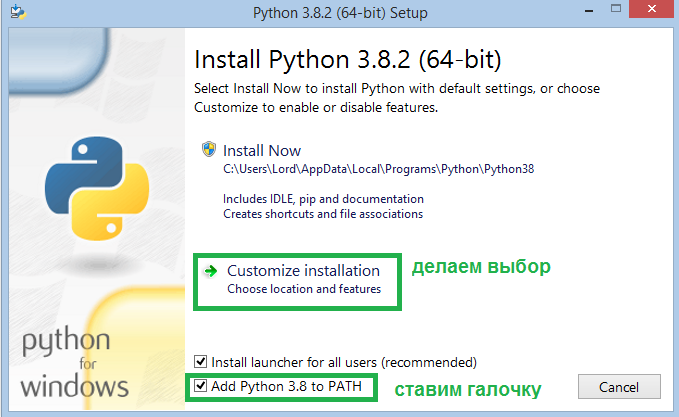Click the Python 3.8.2 Setup title bar
Image resolution: width=679 pixels, height=417 pixels.
click(x=340, y=13)
